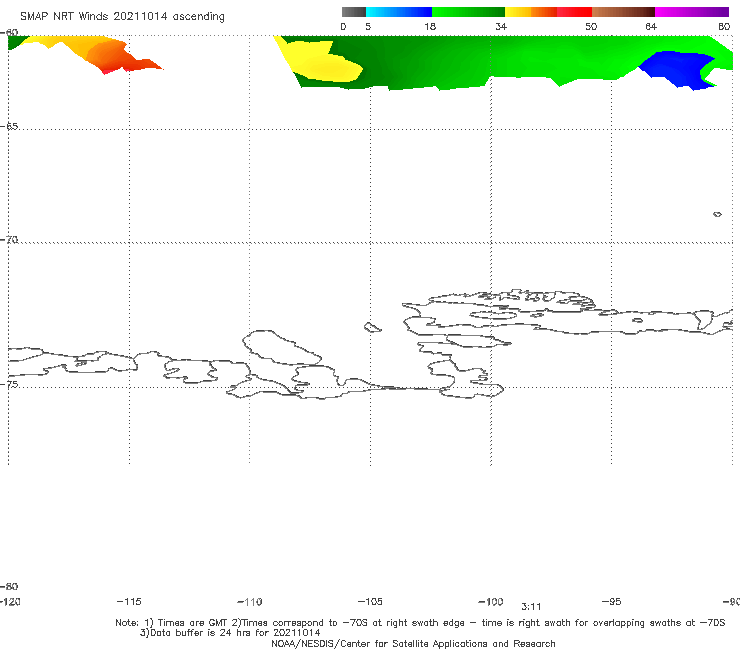Click the -65 latitude axis label
This screenshot has height=650, width=740.
9,126
